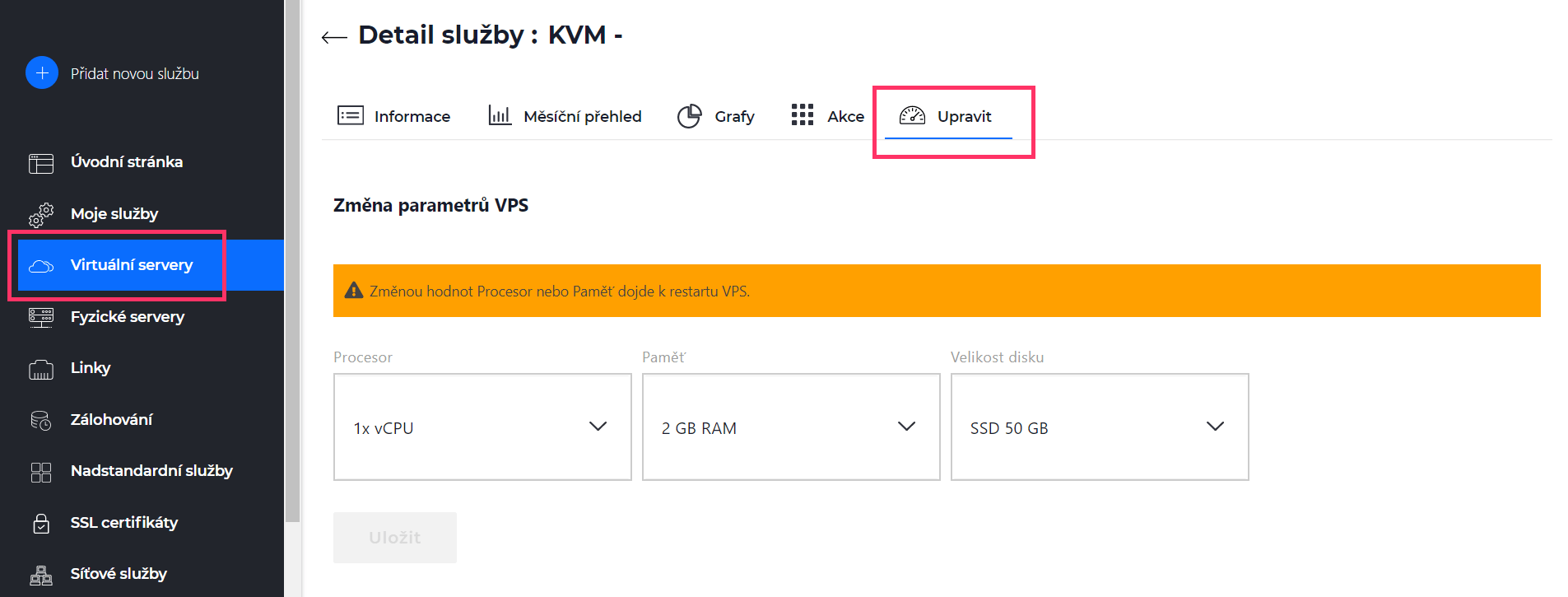
Task: Switch to the Měsíční přehled tab
Action: [565, 116]
